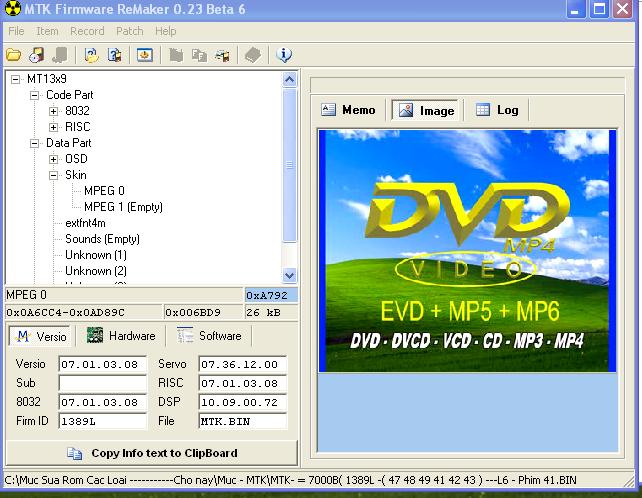Select the Skin tree label

pyautogui.click(x=76, y=175)
